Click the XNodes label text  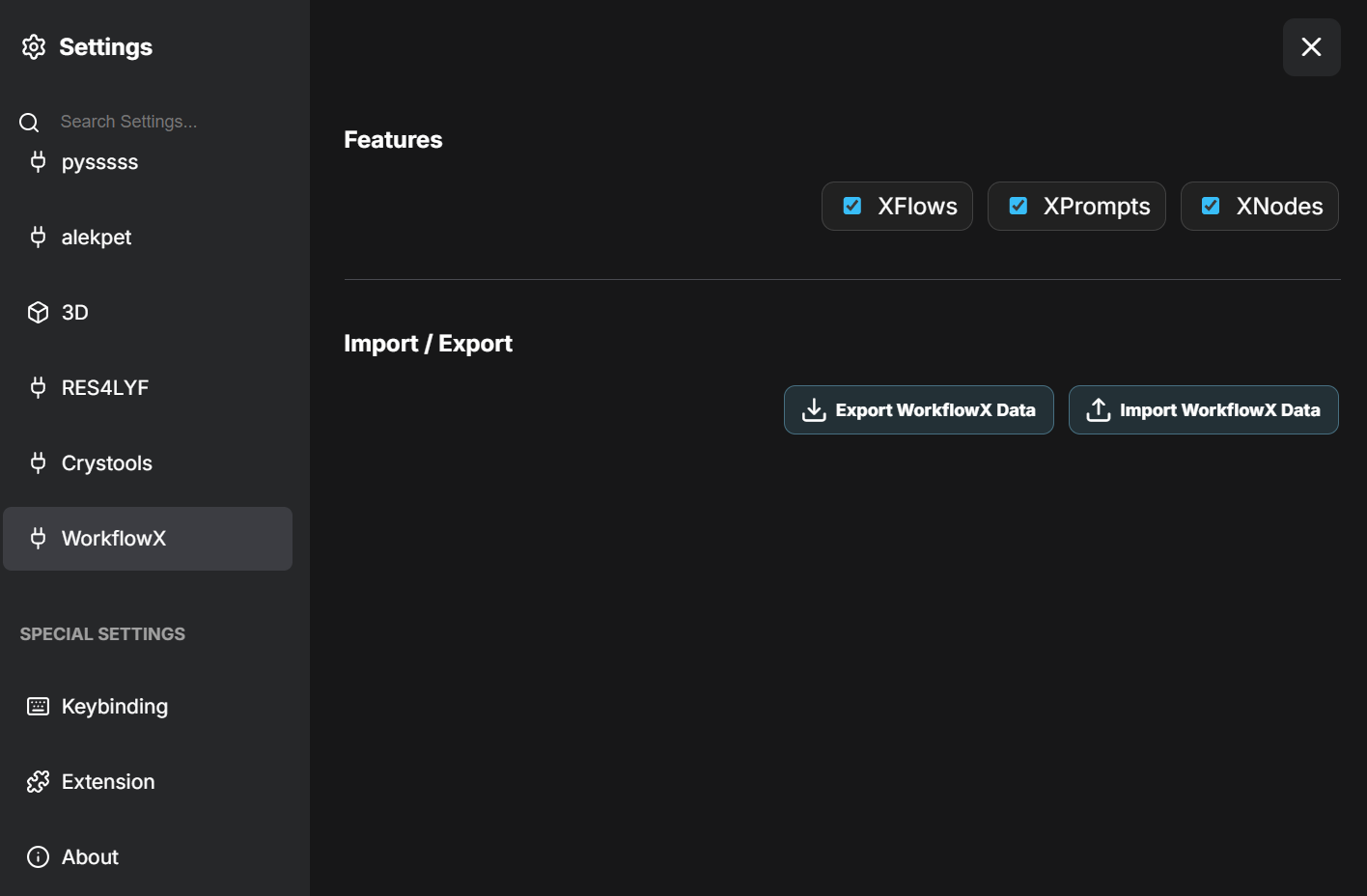tap(1279, 206)
